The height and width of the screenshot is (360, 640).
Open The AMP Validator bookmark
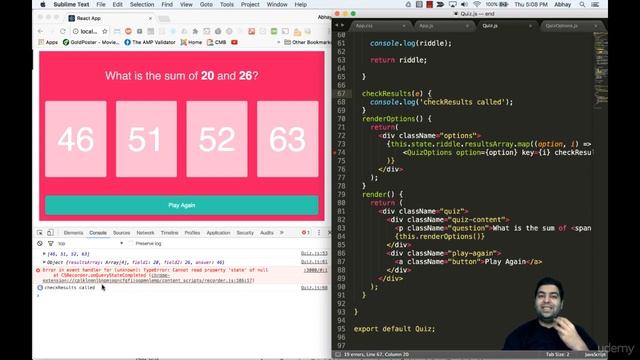tap(149, 42)
